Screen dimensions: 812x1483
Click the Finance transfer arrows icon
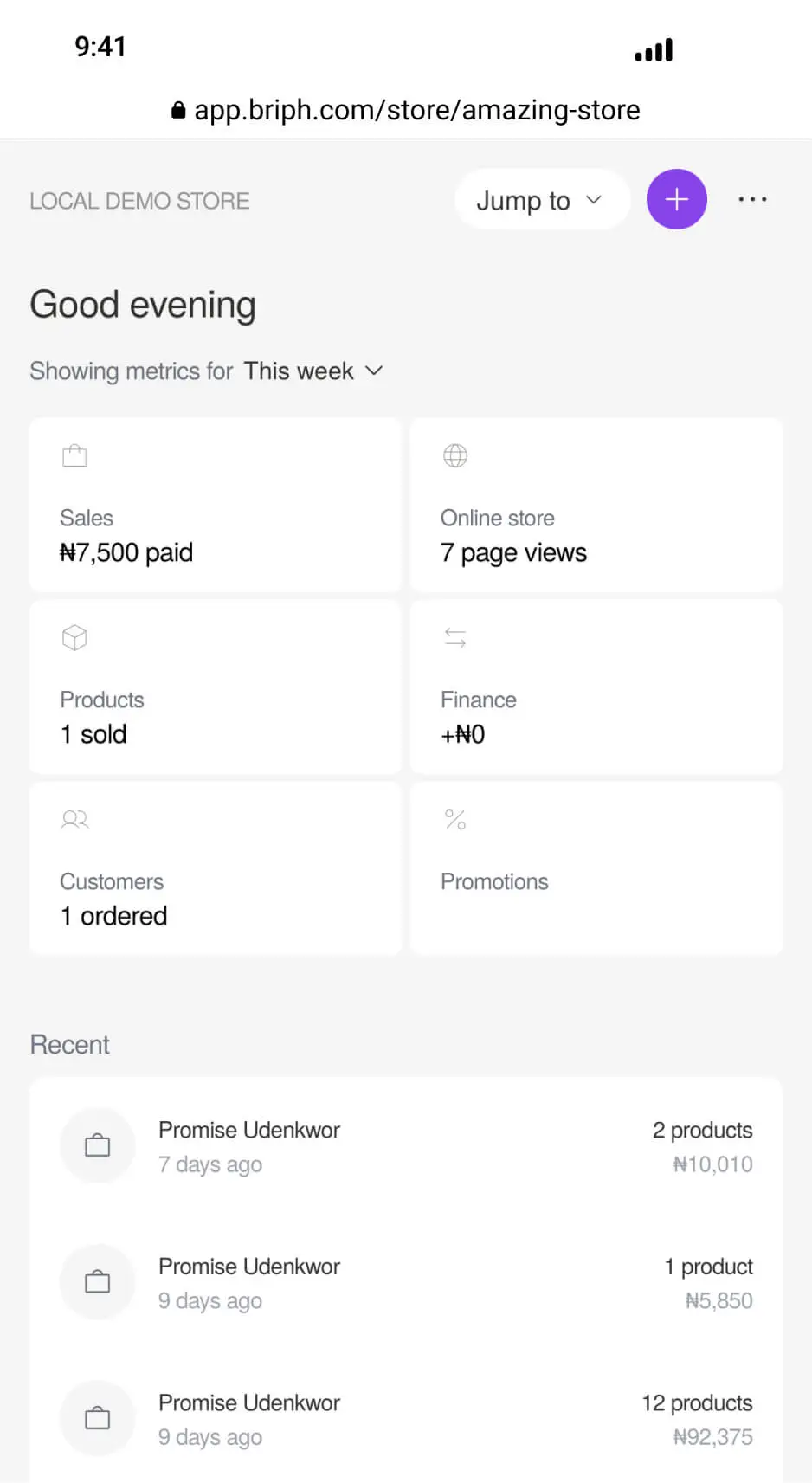[455, 638]
